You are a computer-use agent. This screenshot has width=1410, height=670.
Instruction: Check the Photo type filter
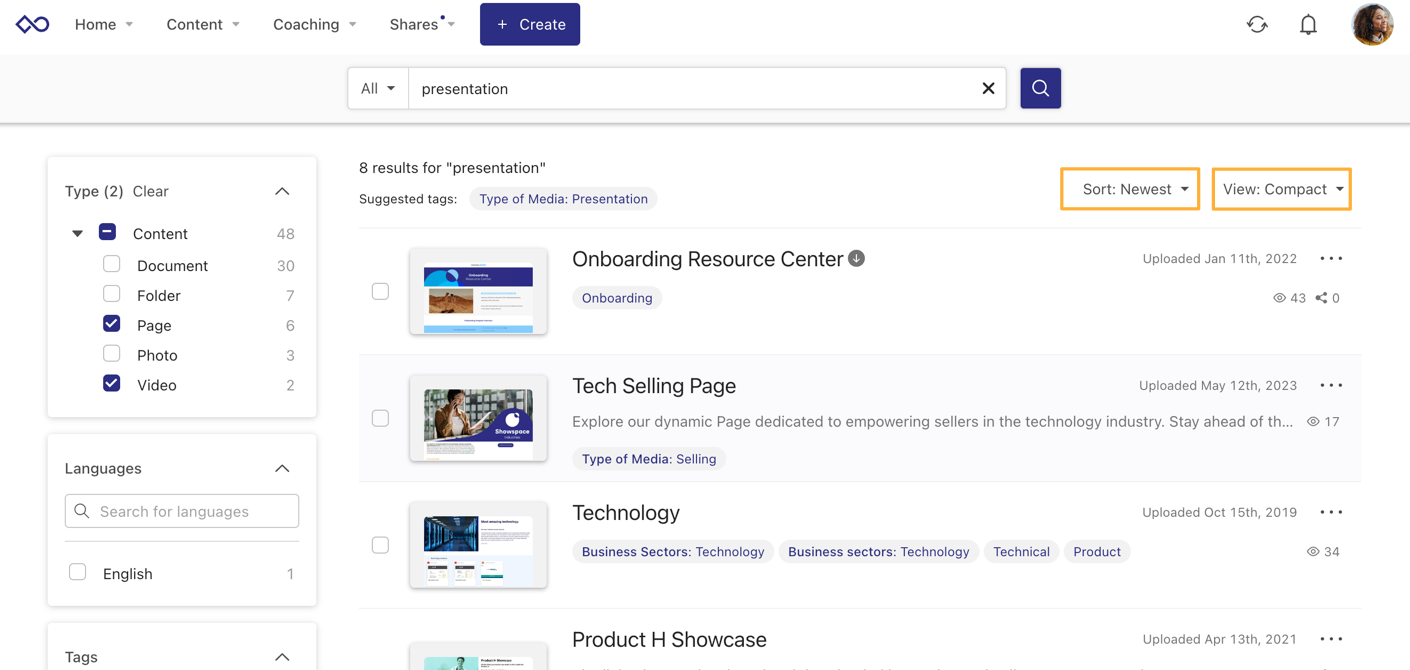point(112,354)
